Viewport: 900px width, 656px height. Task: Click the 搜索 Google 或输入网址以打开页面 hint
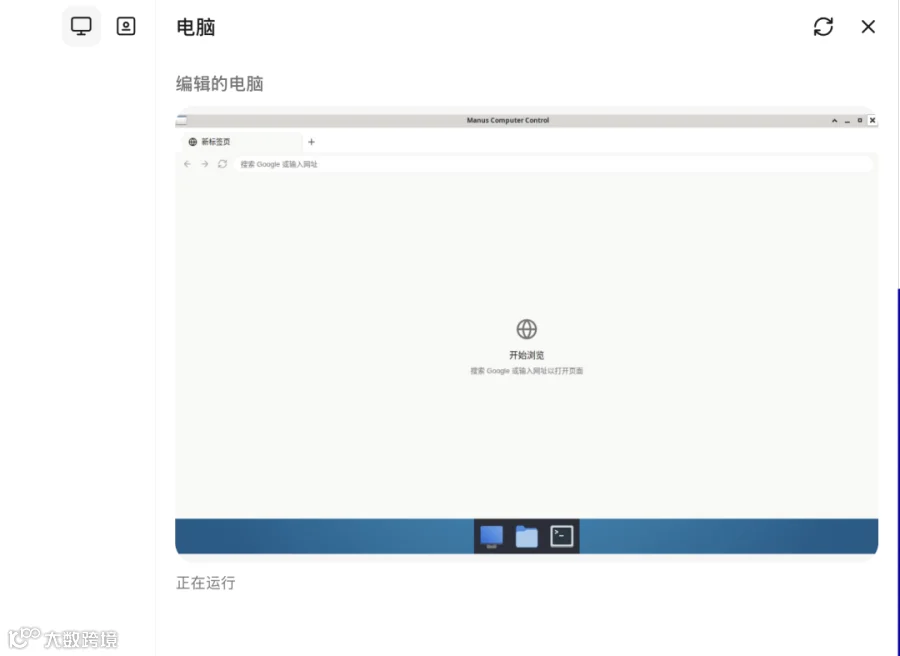pyautogui.click(x=526, y=371)
